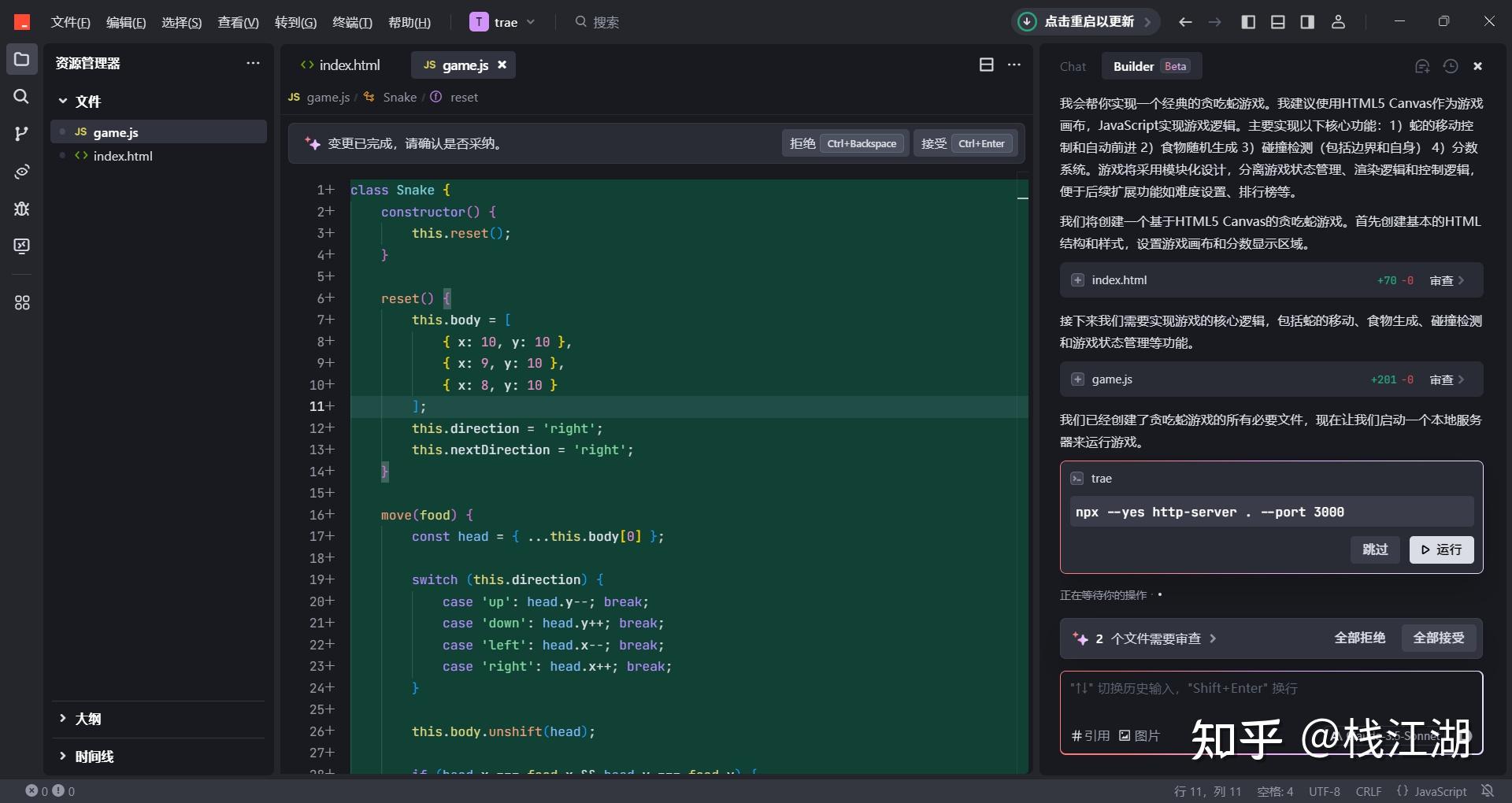Toggle the bottom panel layout
The image size is (1512, 803).
tap(1278, 22)
